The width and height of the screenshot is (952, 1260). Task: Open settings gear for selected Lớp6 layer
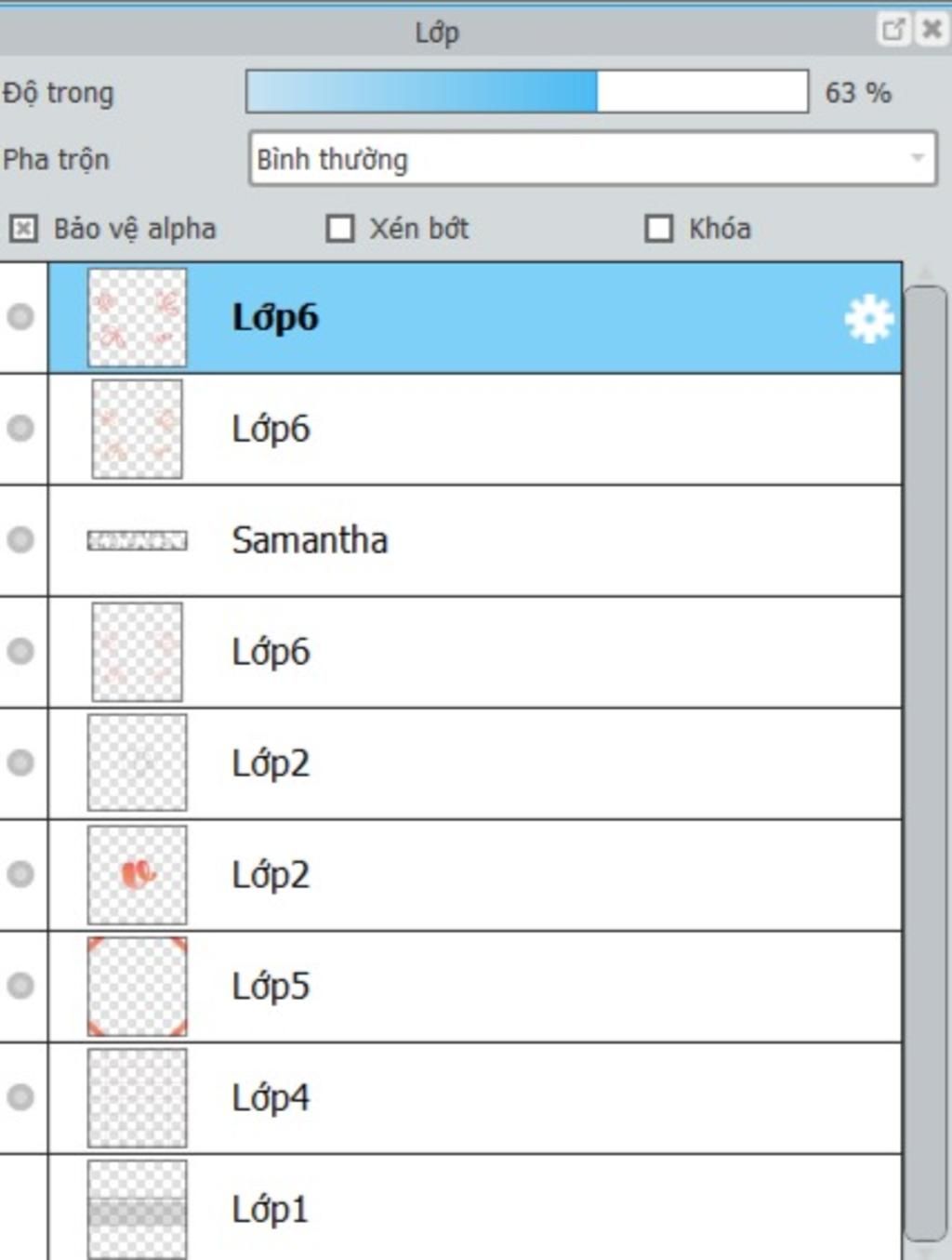pyautogui.click(x=868, y=319)
